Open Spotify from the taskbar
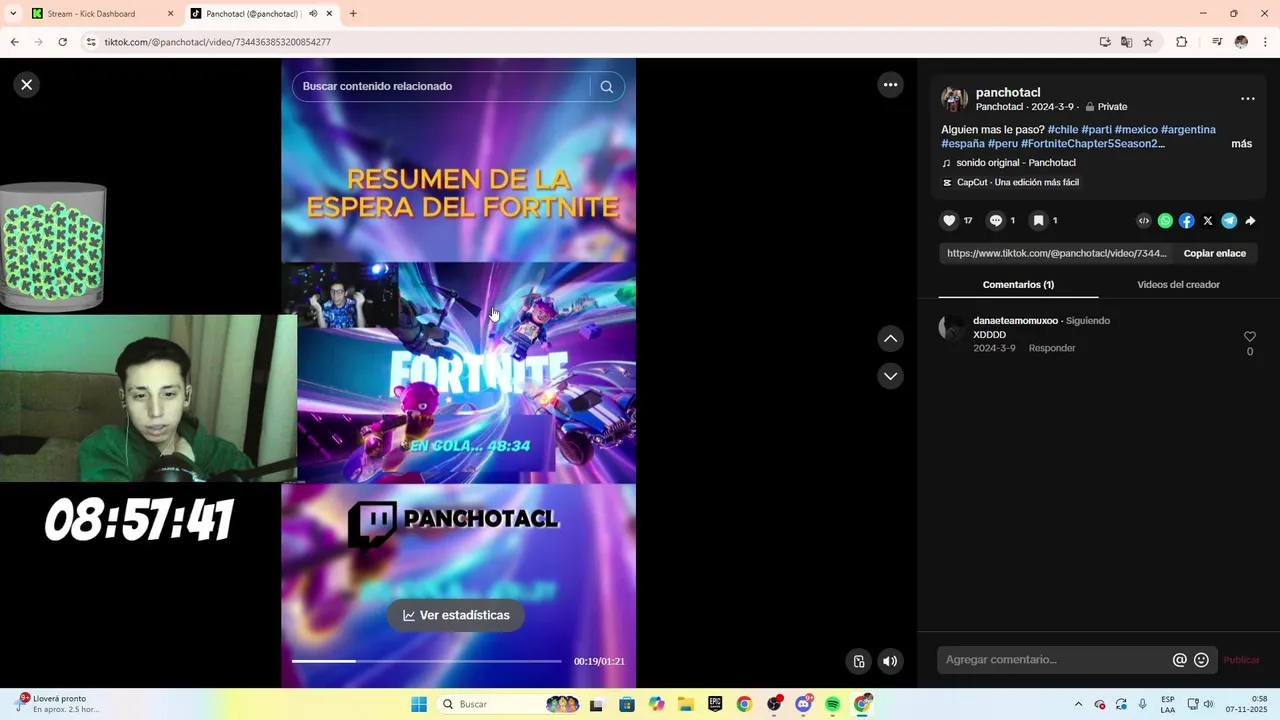The width and height of the screenshot is (1280, 720). 833,704
